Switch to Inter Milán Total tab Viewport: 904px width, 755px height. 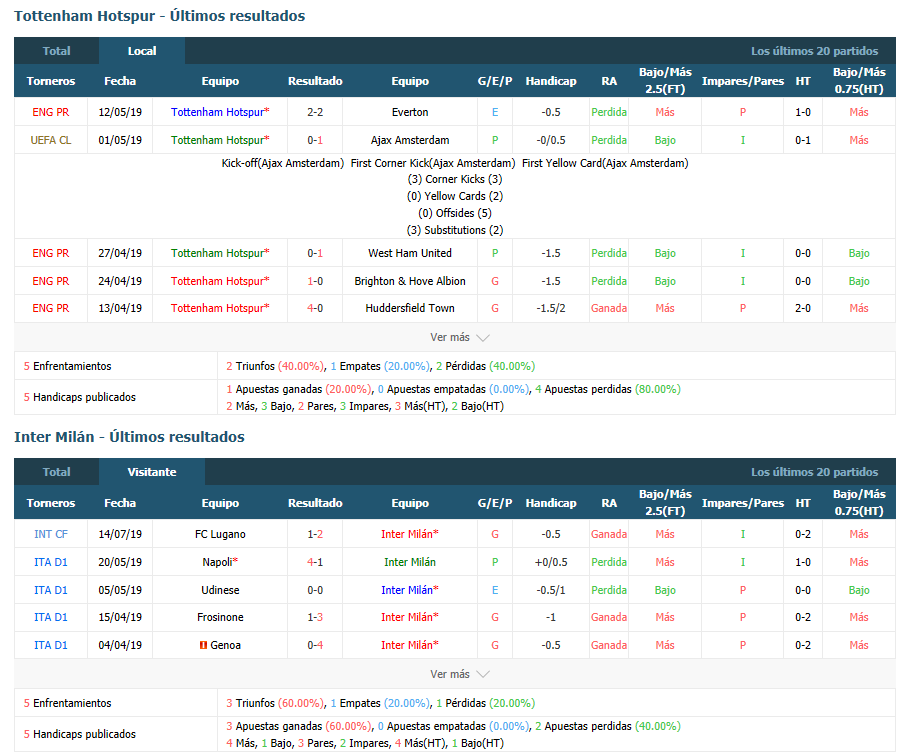point(56,472)
